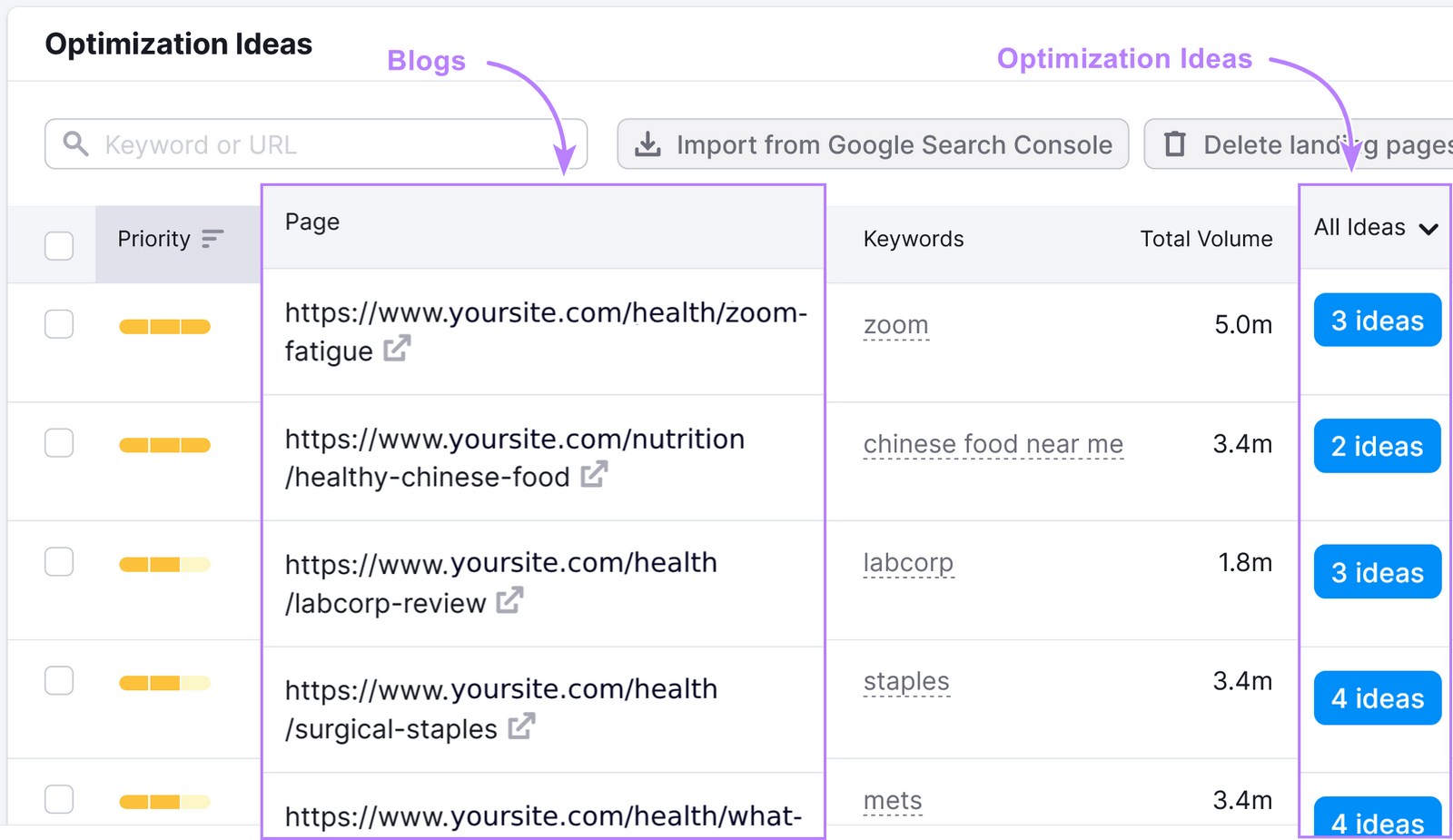
Task: Click the search magnifier icon
Action: (75, 143)
